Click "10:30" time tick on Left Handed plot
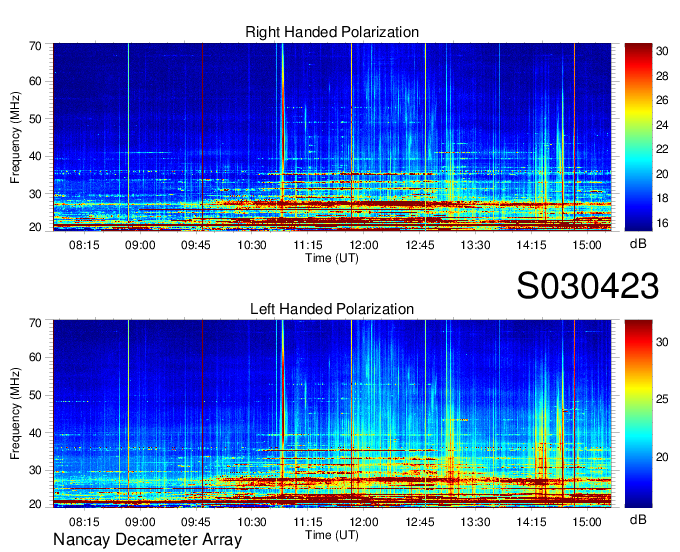The image size is (680, 552). click(252, 522)
